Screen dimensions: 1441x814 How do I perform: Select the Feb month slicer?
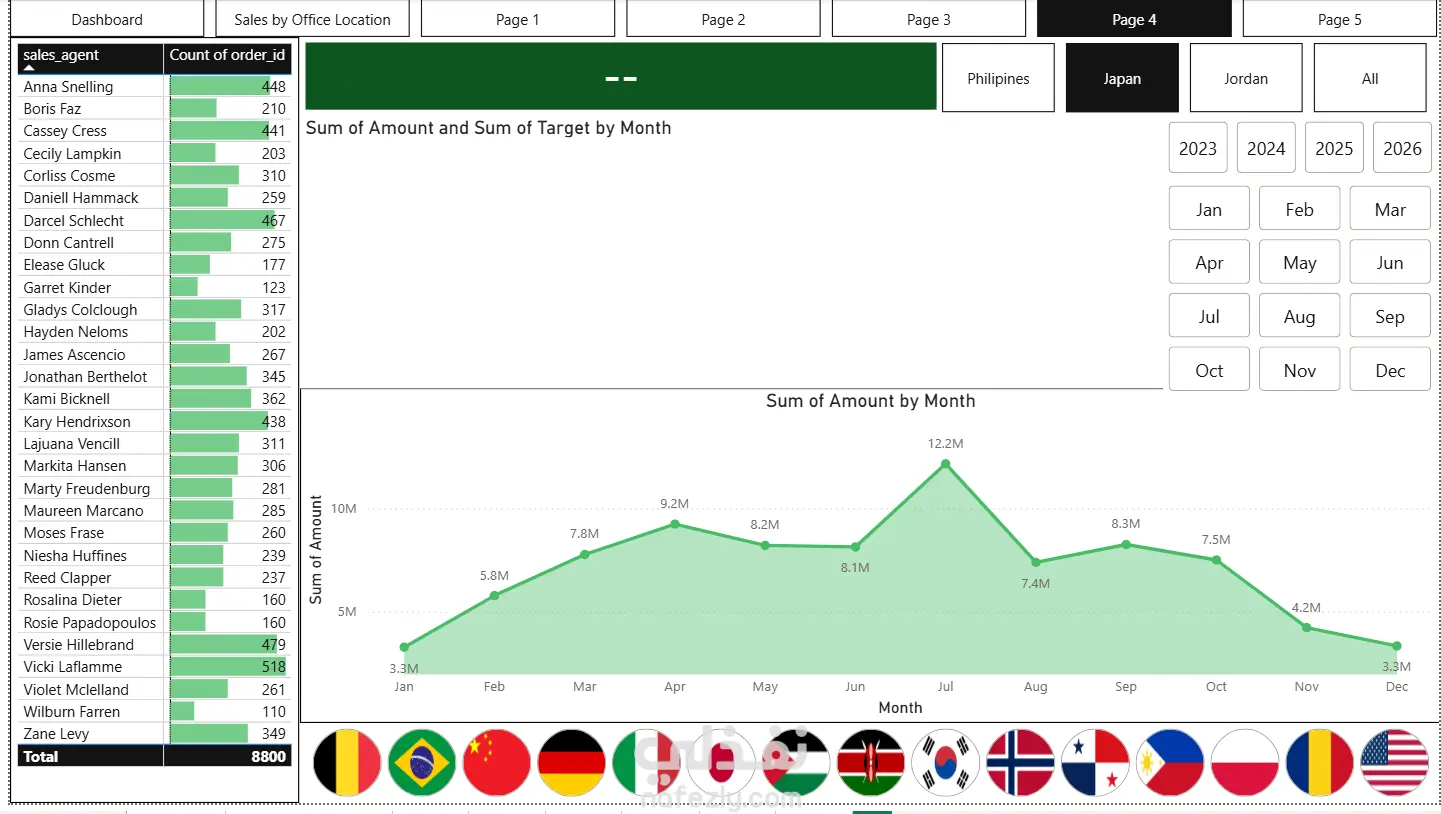[x=1300, y=209]
